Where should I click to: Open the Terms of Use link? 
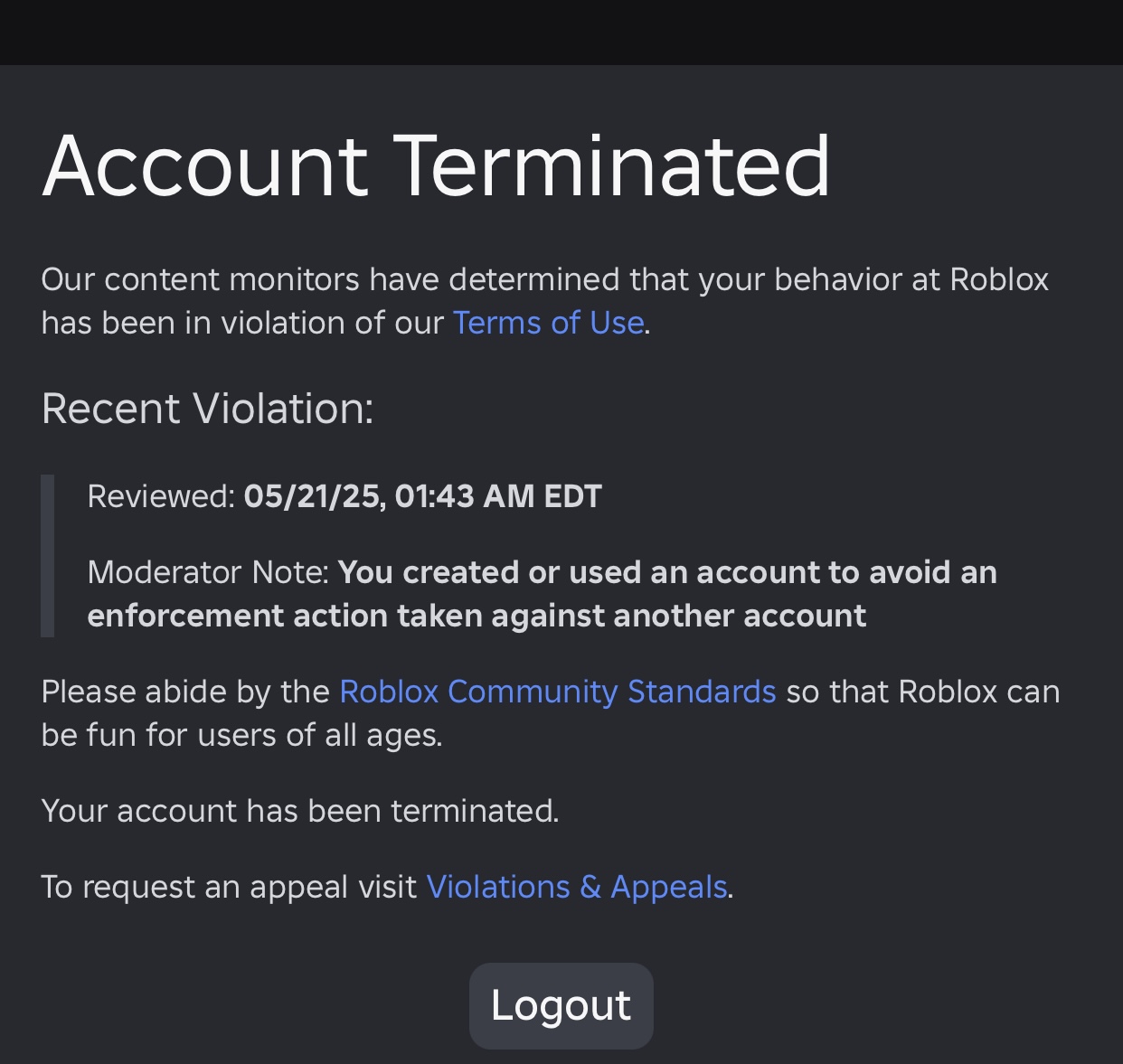[548, 323]
